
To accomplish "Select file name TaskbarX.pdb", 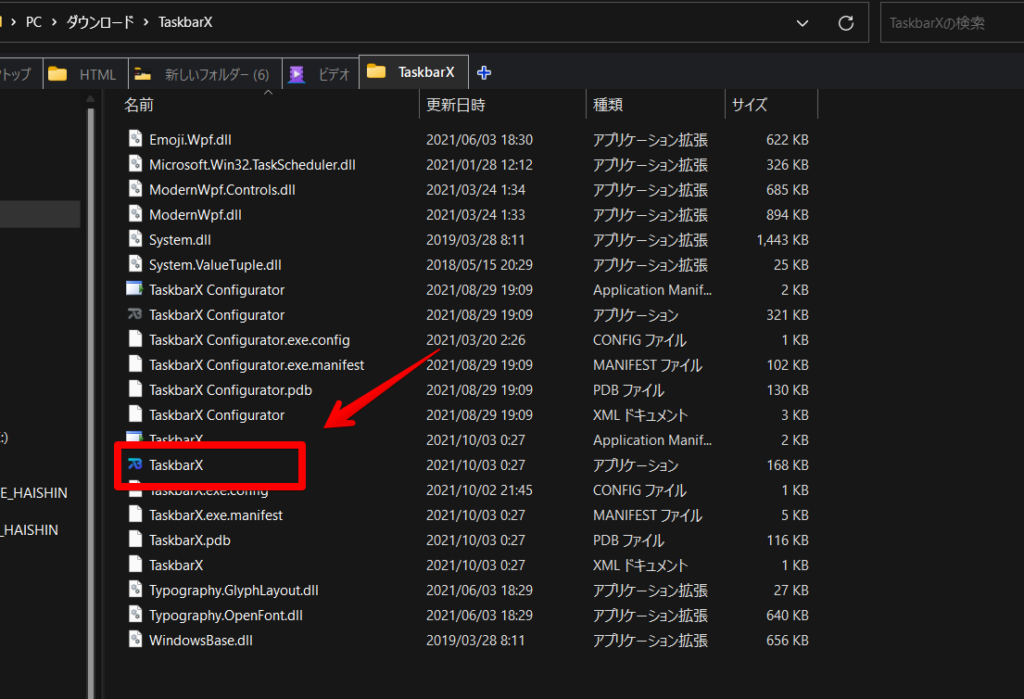I will pos(189,540).
